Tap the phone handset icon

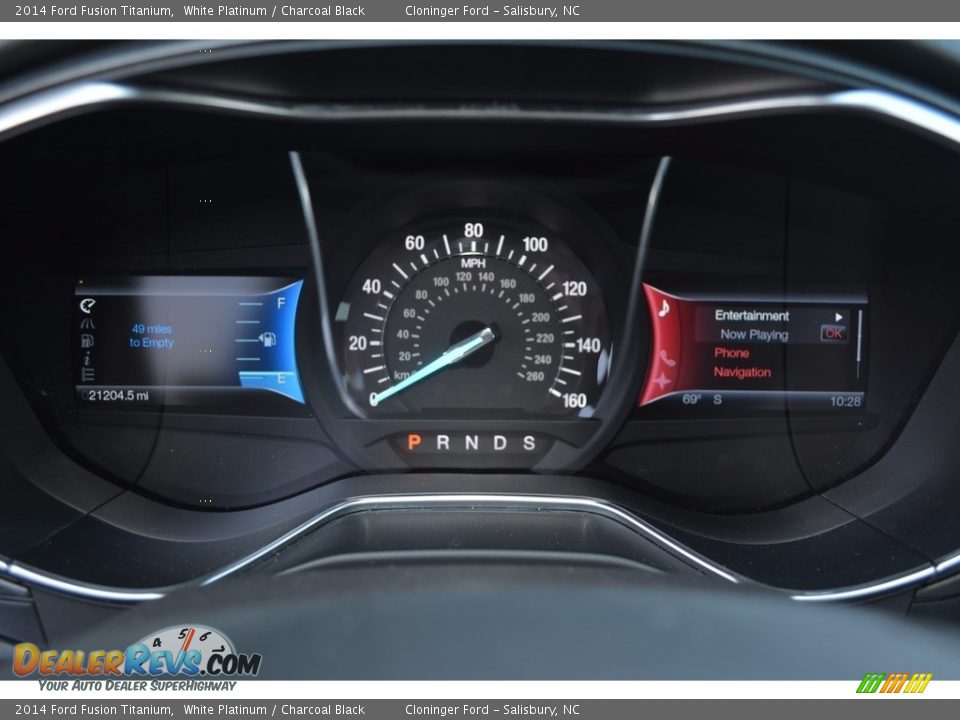pos(667,358)
